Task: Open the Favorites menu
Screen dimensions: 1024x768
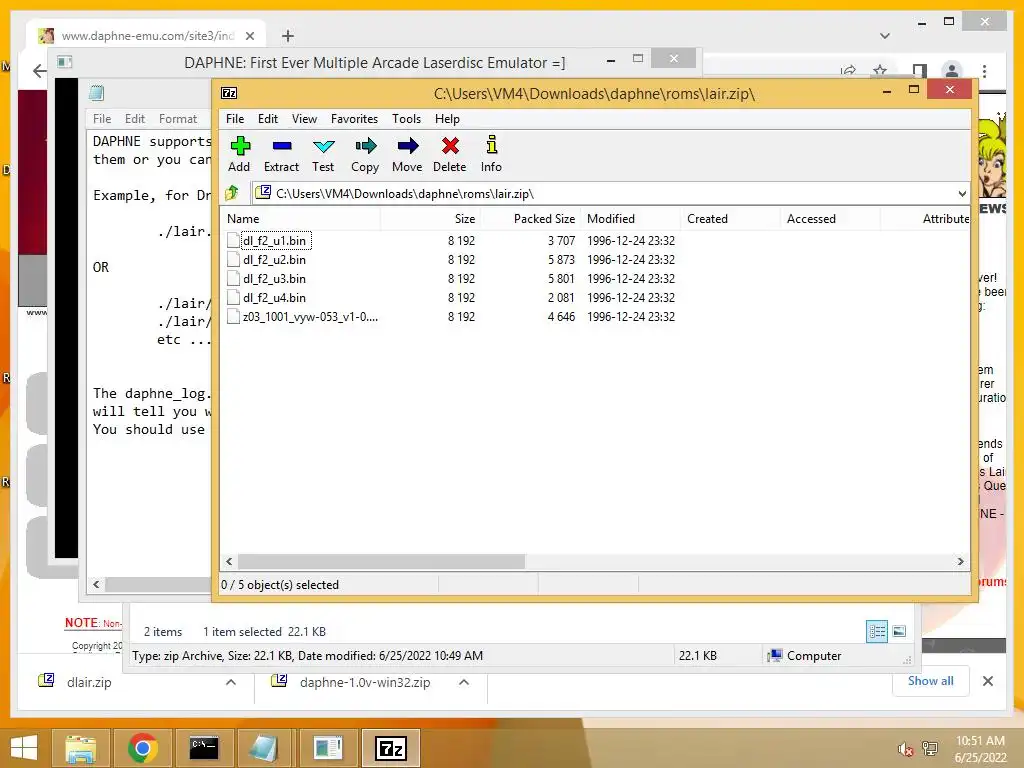Action: pos(355,119)
